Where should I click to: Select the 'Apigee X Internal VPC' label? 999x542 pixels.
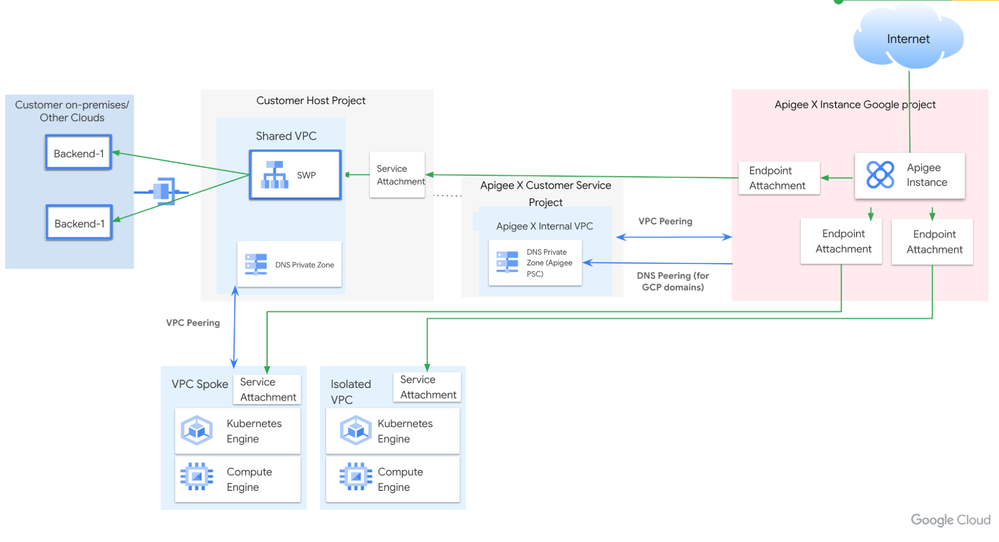point(545,226)
